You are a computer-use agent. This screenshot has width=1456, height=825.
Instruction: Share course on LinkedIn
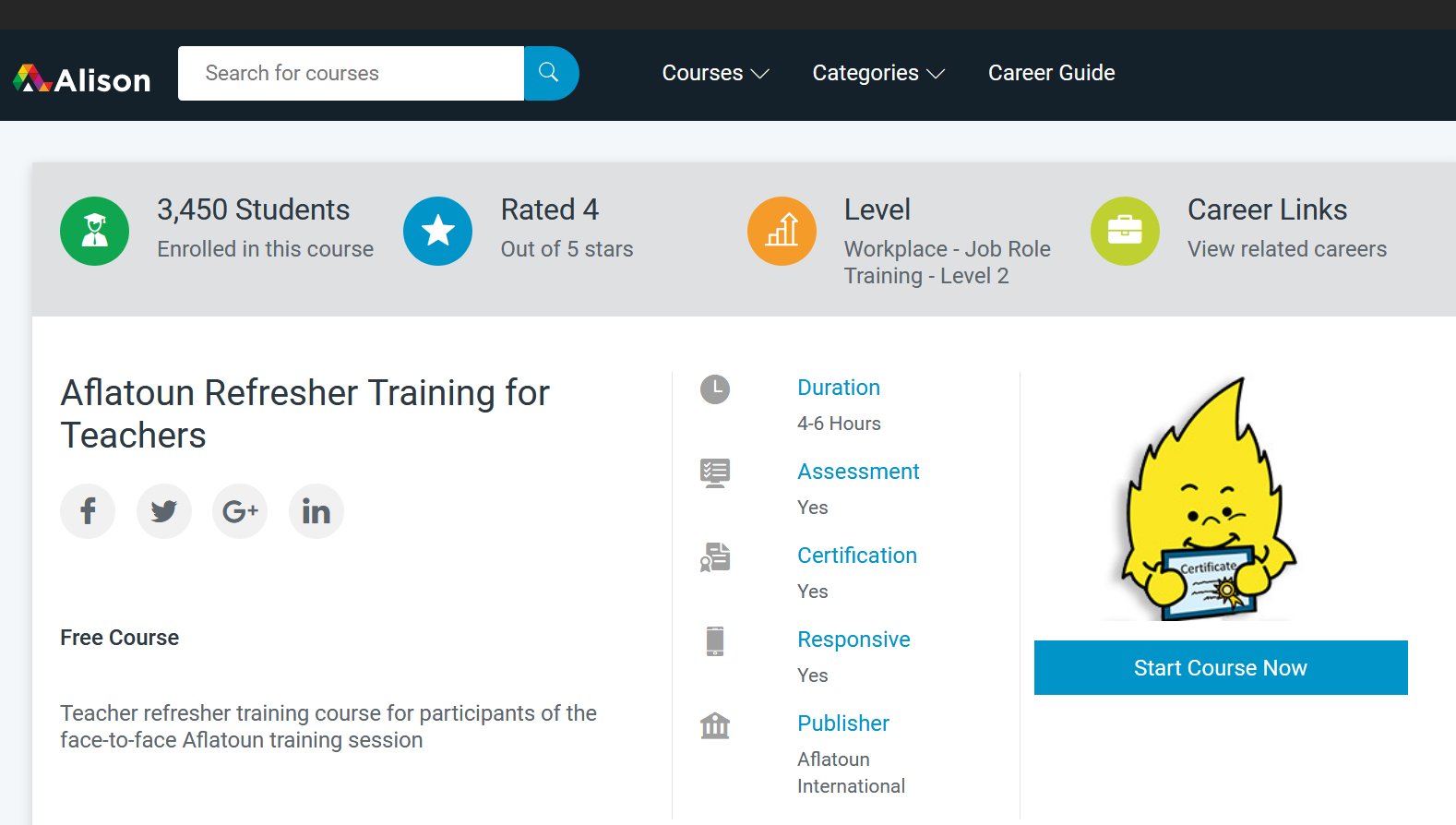coord(316,511)
